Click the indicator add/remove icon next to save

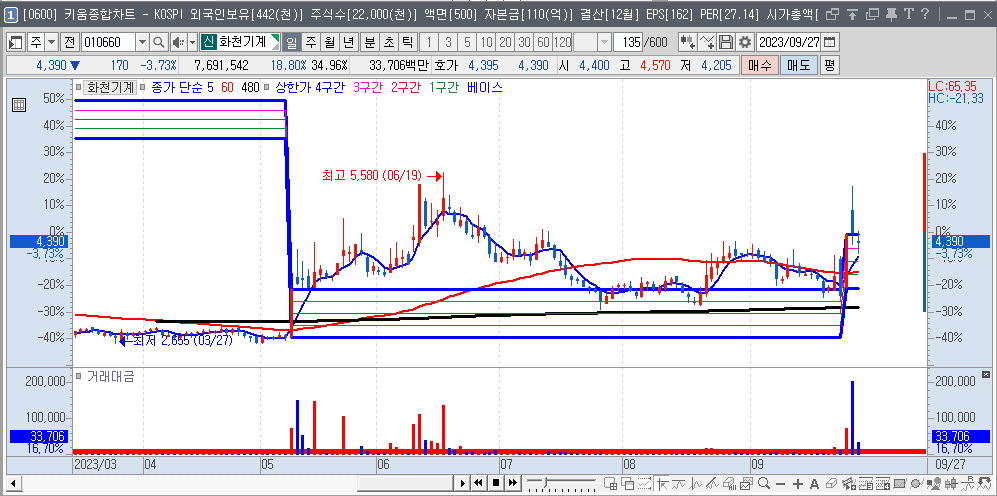point(707,43)
